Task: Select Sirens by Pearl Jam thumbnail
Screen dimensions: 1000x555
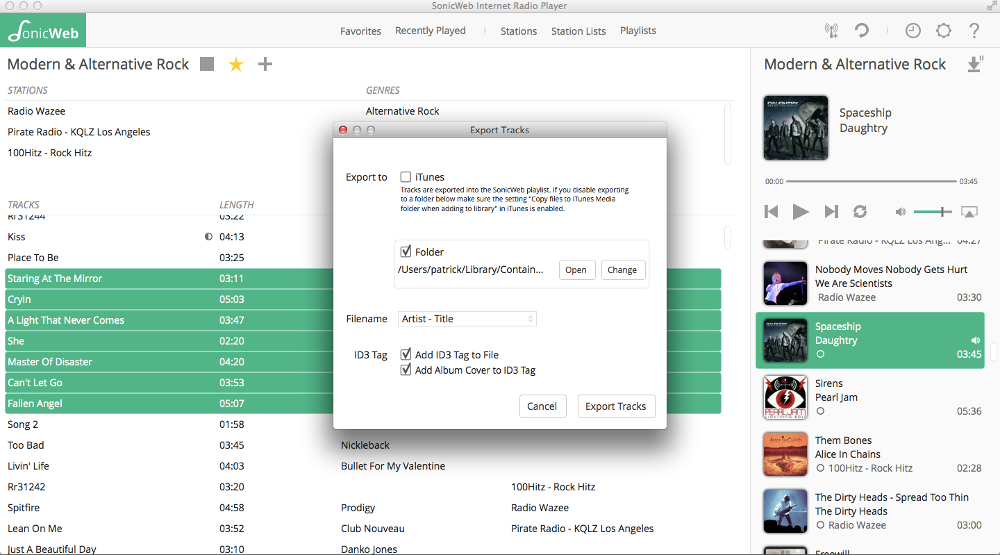Action: pyautogui.click(x=785, y=397)
